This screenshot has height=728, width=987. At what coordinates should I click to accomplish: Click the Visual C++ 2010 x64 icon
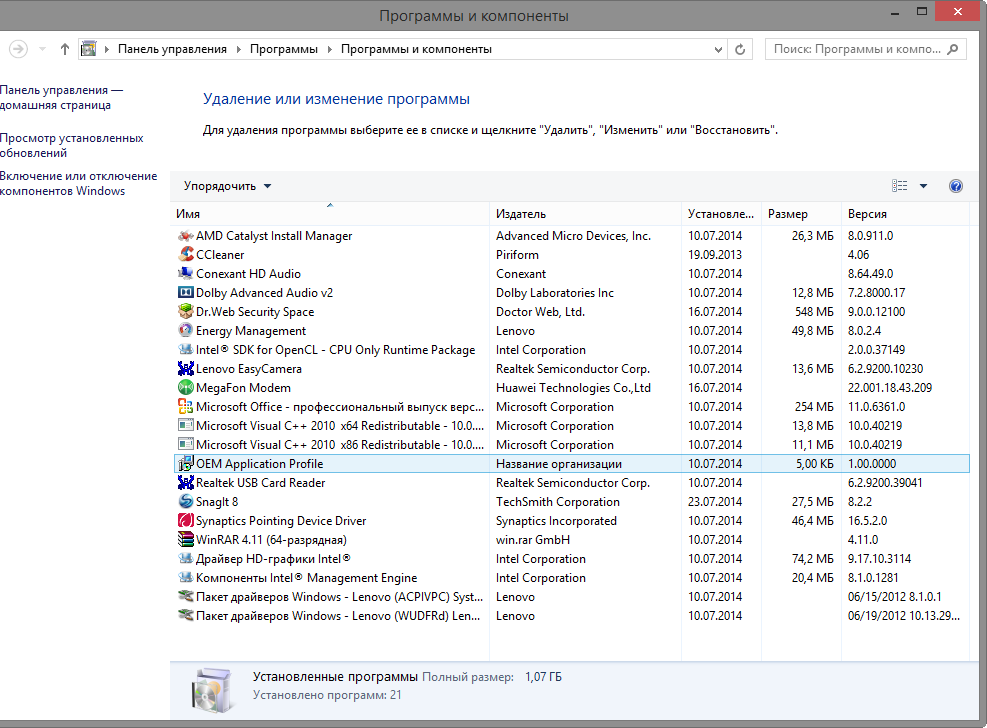186,425
